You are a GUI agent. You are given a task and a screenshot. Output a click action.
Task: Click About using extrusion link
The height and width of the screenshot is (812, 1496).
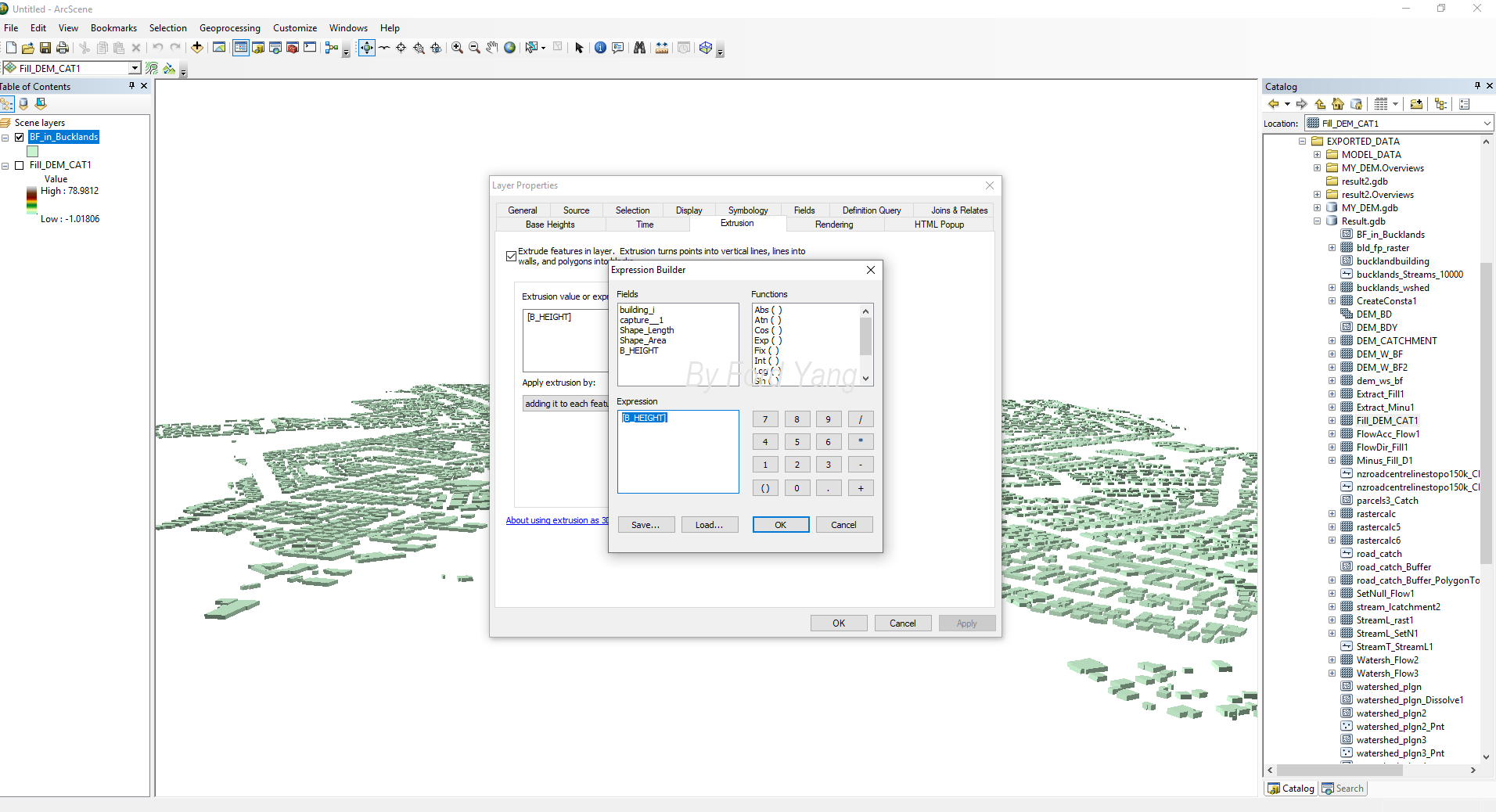click(557, 520)
